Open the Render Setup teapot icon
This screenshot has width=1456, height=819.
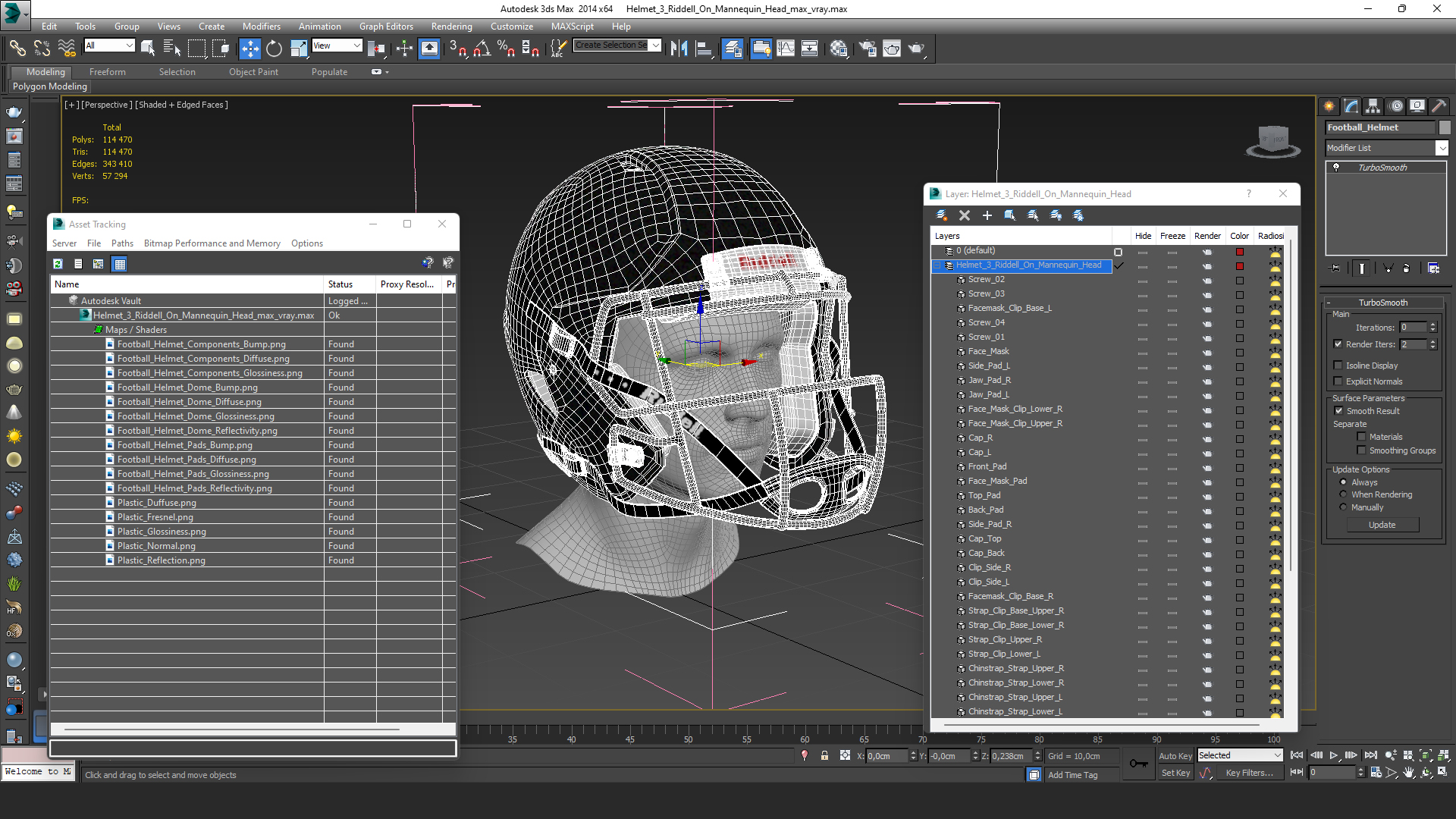pyautogui.click(x=868, y=49)
